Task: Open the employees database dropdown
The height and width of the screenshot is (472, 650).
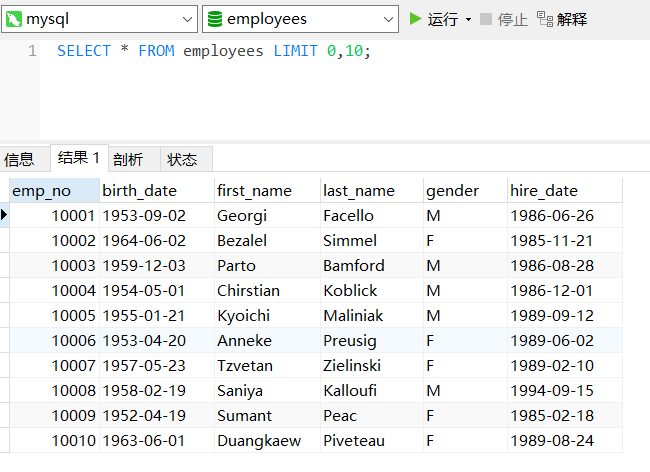Action: coord(388,19)
